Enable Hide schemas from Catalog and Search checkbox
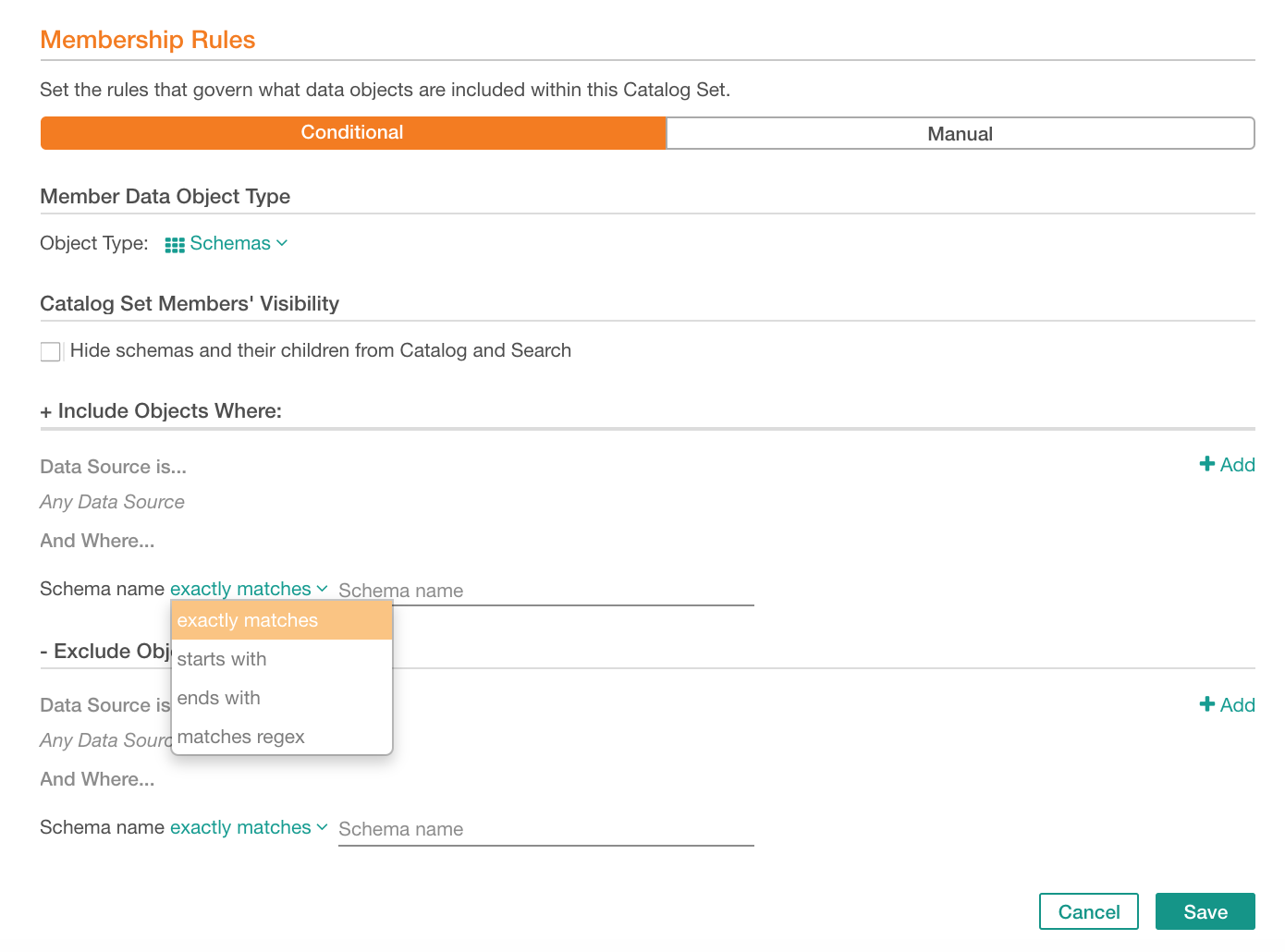Image resolution: width=1285 pixels, height=952 pixels. [x=51, y=351]
